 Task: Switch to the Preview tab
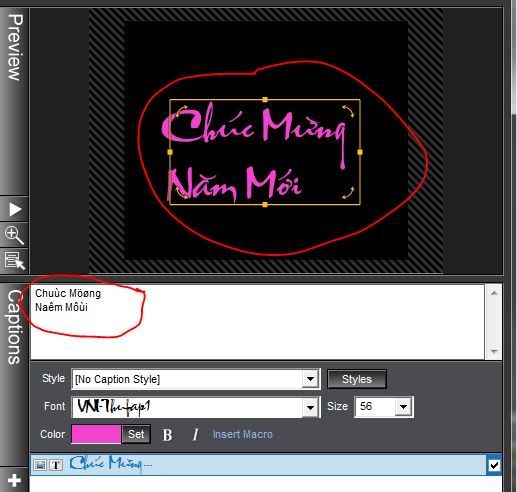point(15,47)
